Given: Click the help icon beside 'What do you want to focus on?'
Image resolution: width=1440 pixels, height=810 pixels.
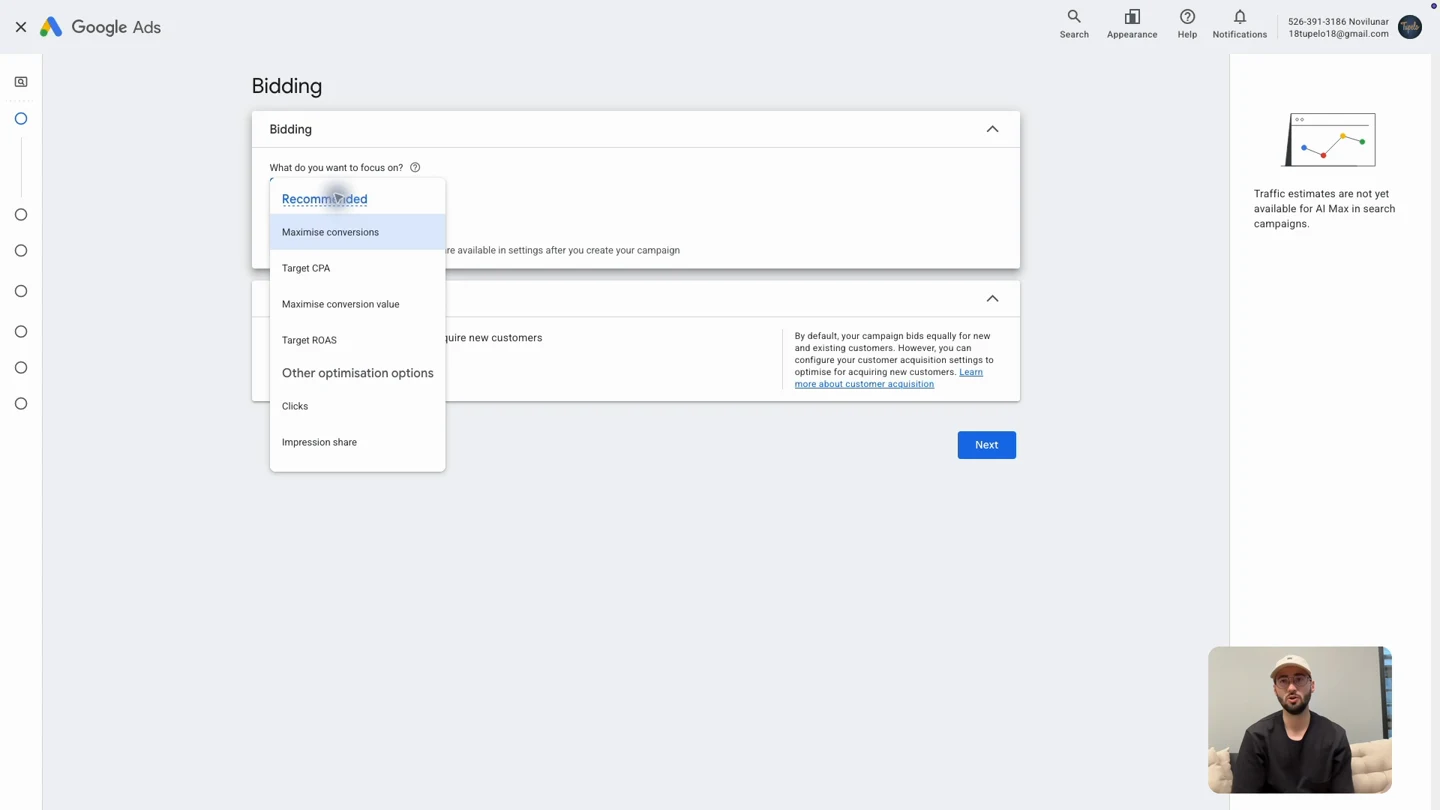Looking at the screenshot, I should (415, 167).
